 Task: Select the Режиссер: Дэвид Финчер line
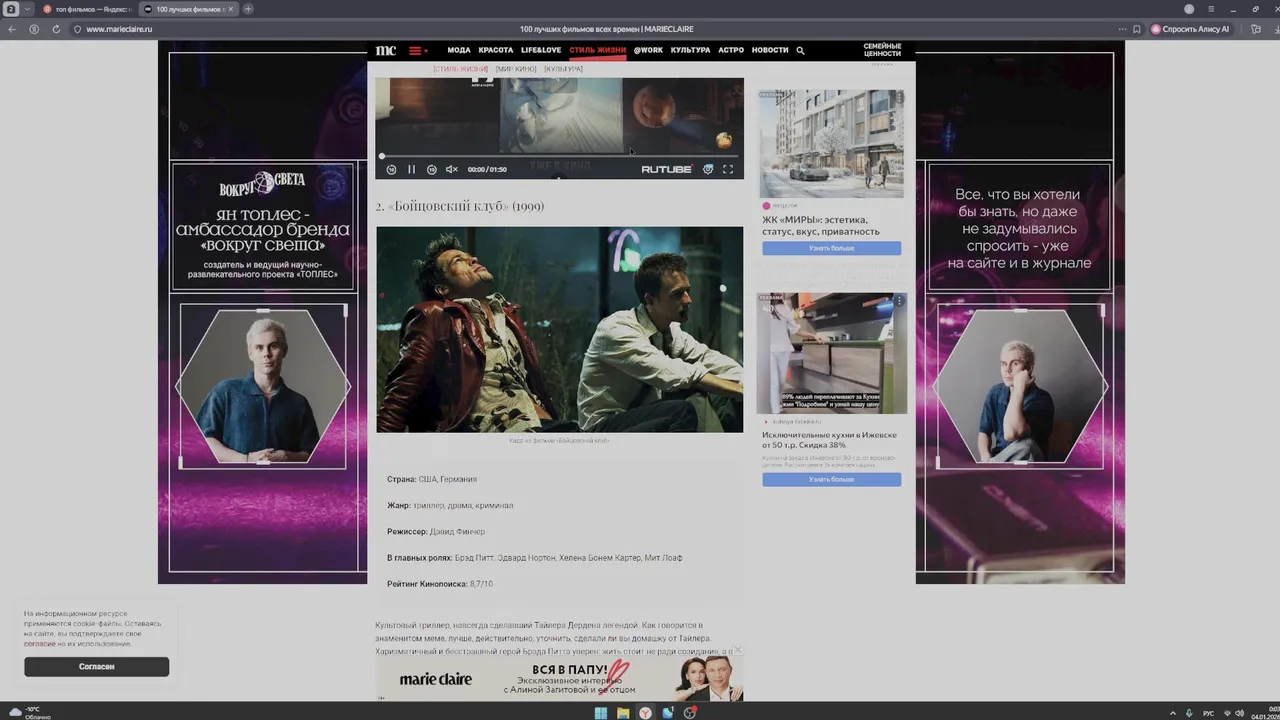[x=436, y=531]
